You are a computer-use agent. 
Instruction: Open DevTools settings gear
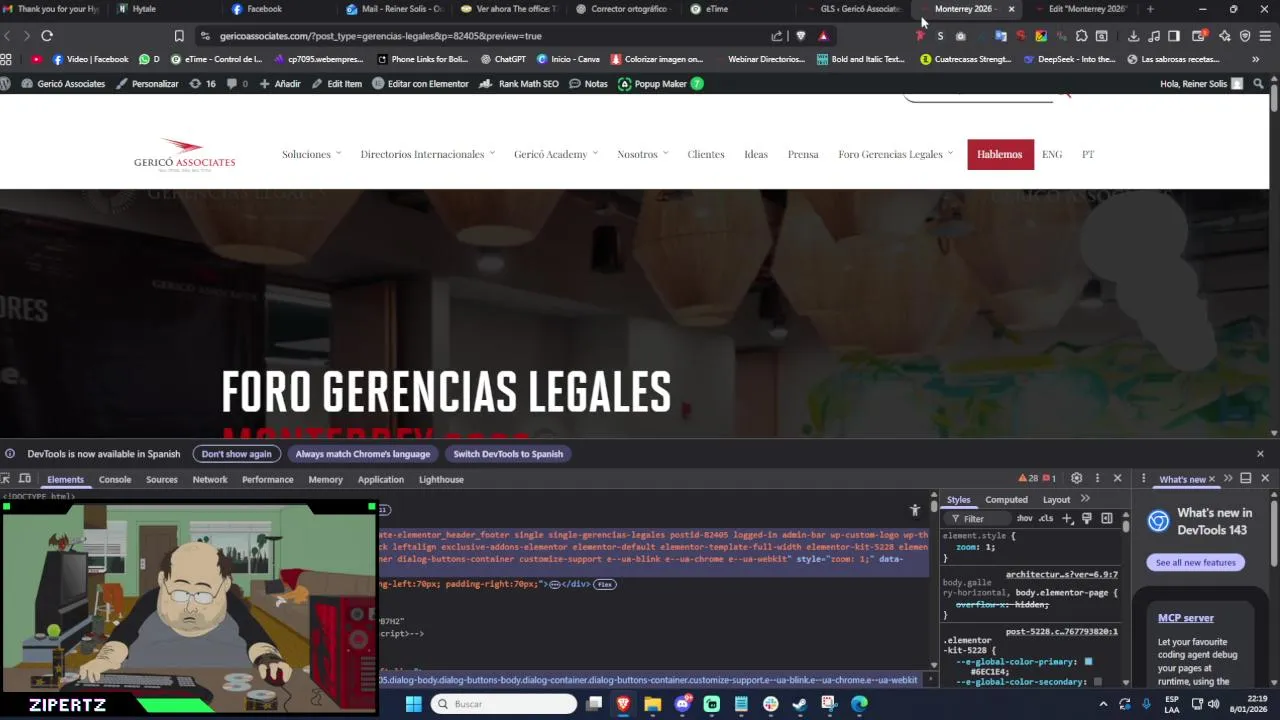(x=1077, y=478)
